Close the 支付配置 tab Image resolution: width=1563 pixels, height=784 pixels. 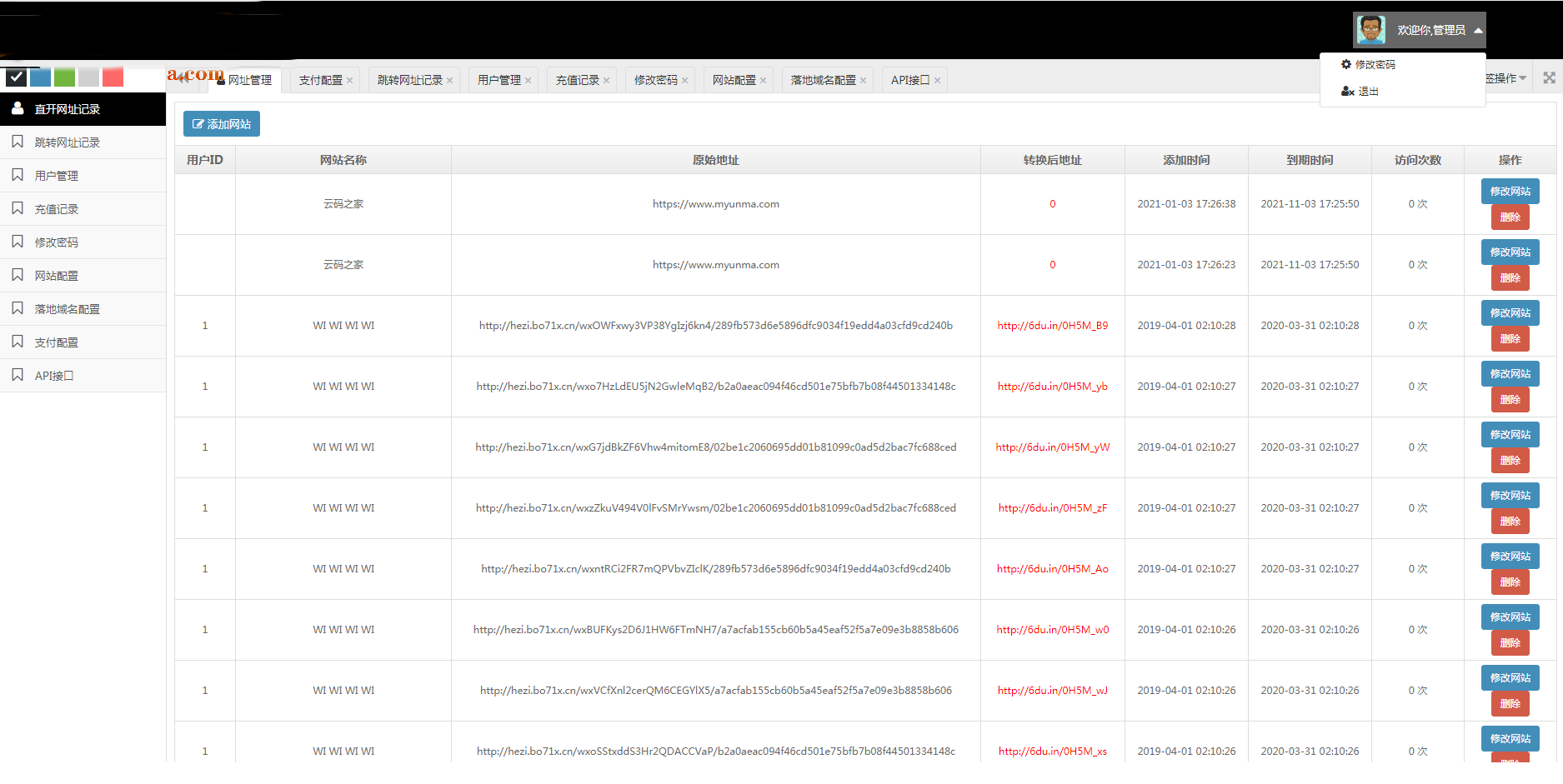click(350, 81)
